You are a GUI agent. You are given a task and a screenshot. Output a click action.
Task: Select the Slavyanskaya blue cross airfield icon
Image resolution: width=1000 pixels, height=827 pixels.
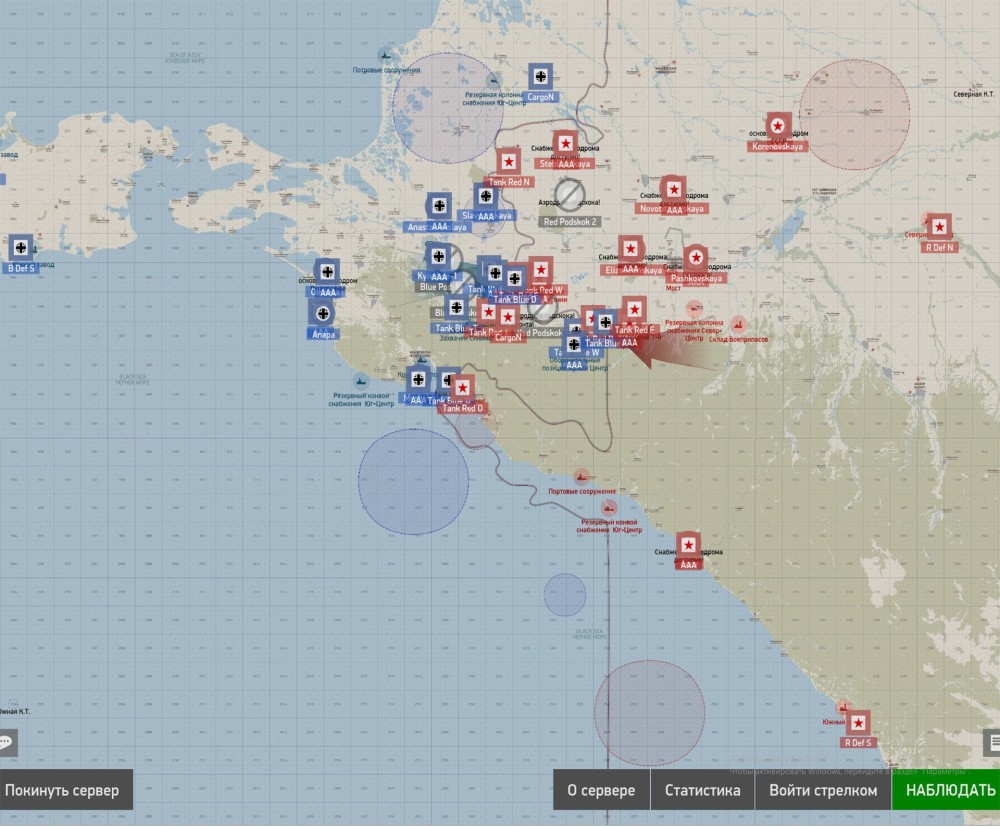click(x=486, y=196)
